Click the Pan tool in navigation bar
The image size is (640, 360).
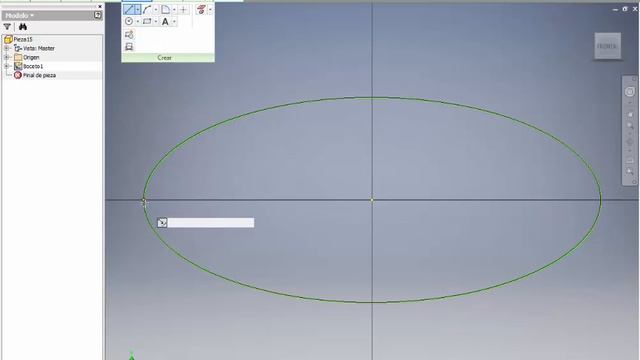tap(630, 115)
